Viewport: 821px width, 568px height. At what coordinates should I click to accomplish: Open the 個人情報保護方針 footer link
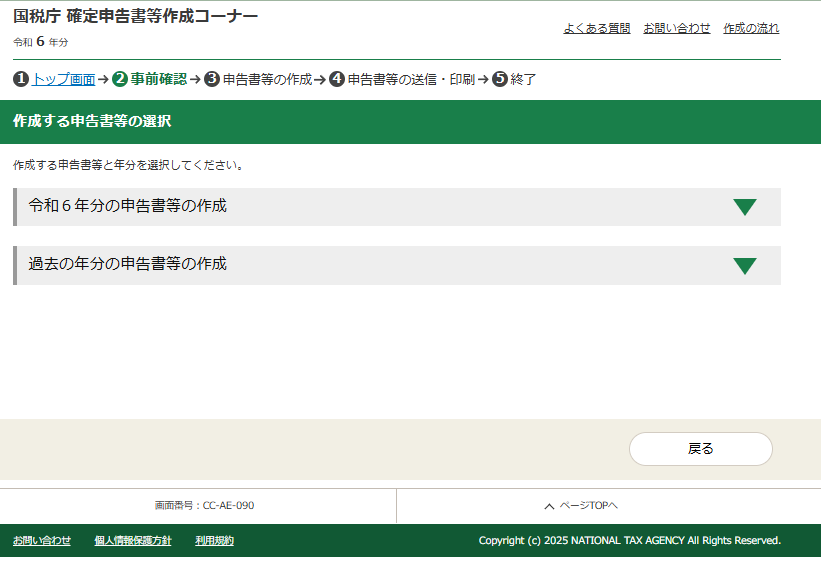pos(133,541)
